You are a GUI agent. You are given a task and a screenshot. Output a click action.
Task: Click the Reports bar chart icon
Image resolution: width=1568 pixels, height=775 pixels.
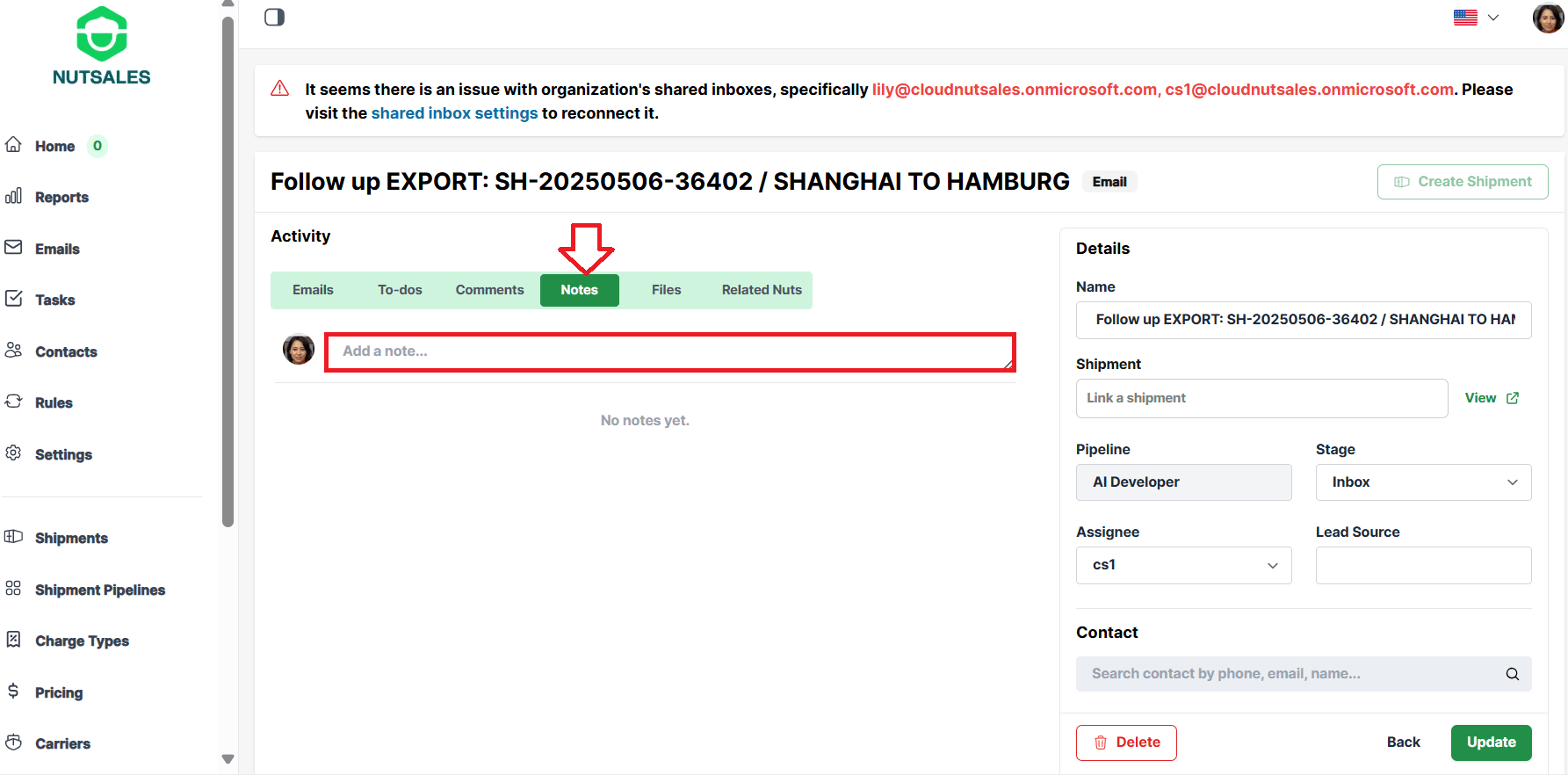[x=13, y=196]
